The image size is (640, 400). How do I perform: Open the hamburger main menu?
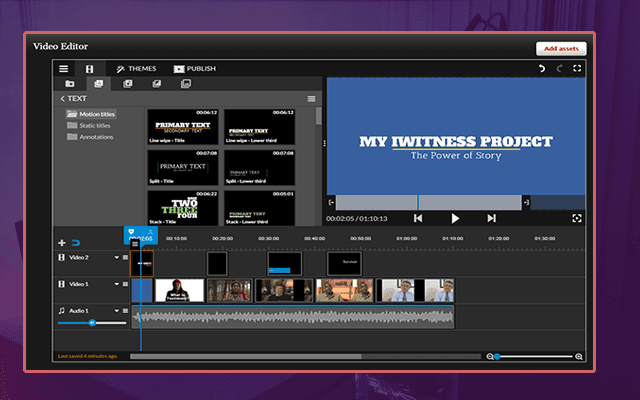click(x=63, y=69)
